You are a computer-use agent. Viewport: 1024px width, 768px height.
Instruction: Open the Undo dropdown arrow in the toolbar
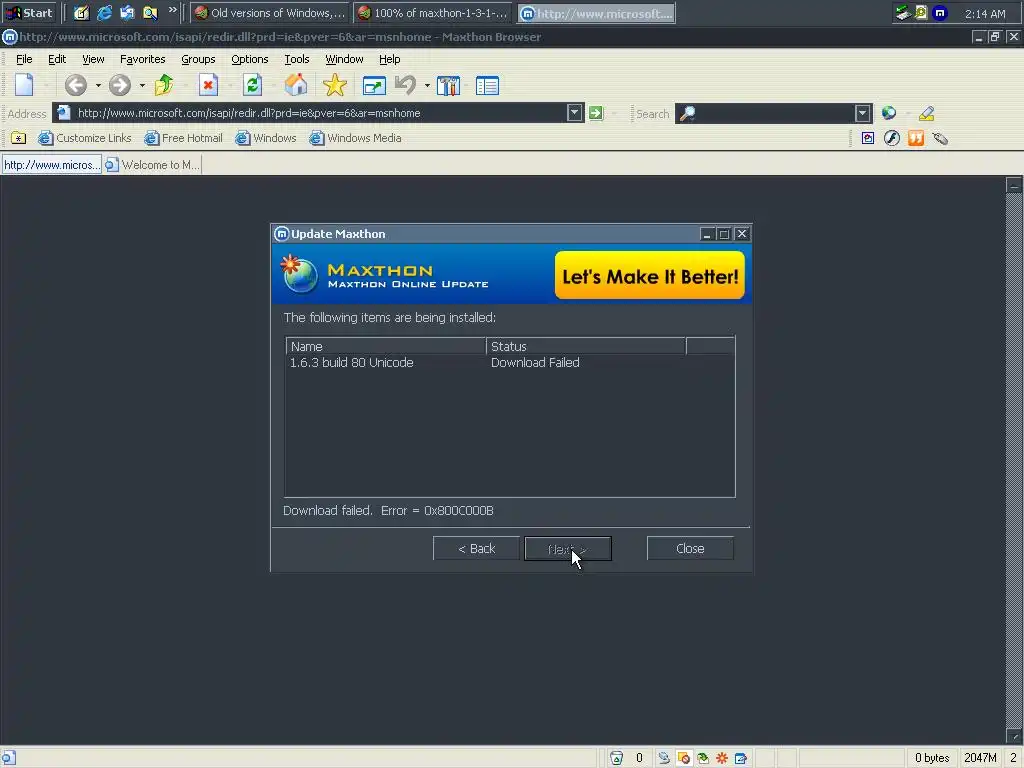click(427, 86)
